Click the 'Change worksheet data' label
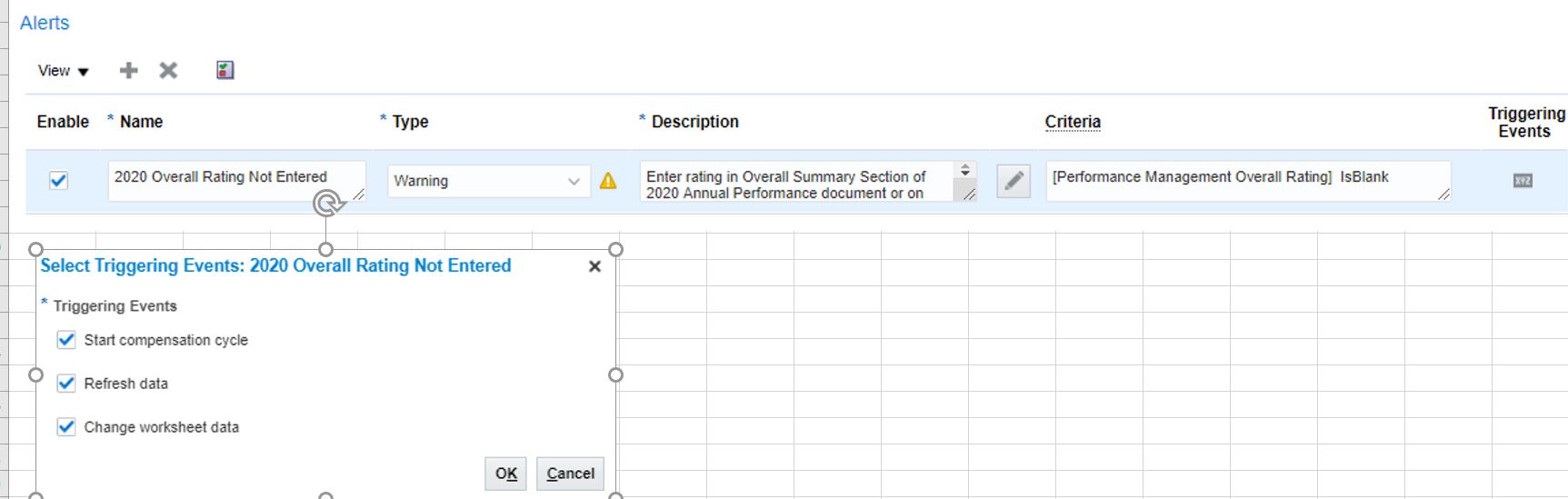 coord(162,427)
